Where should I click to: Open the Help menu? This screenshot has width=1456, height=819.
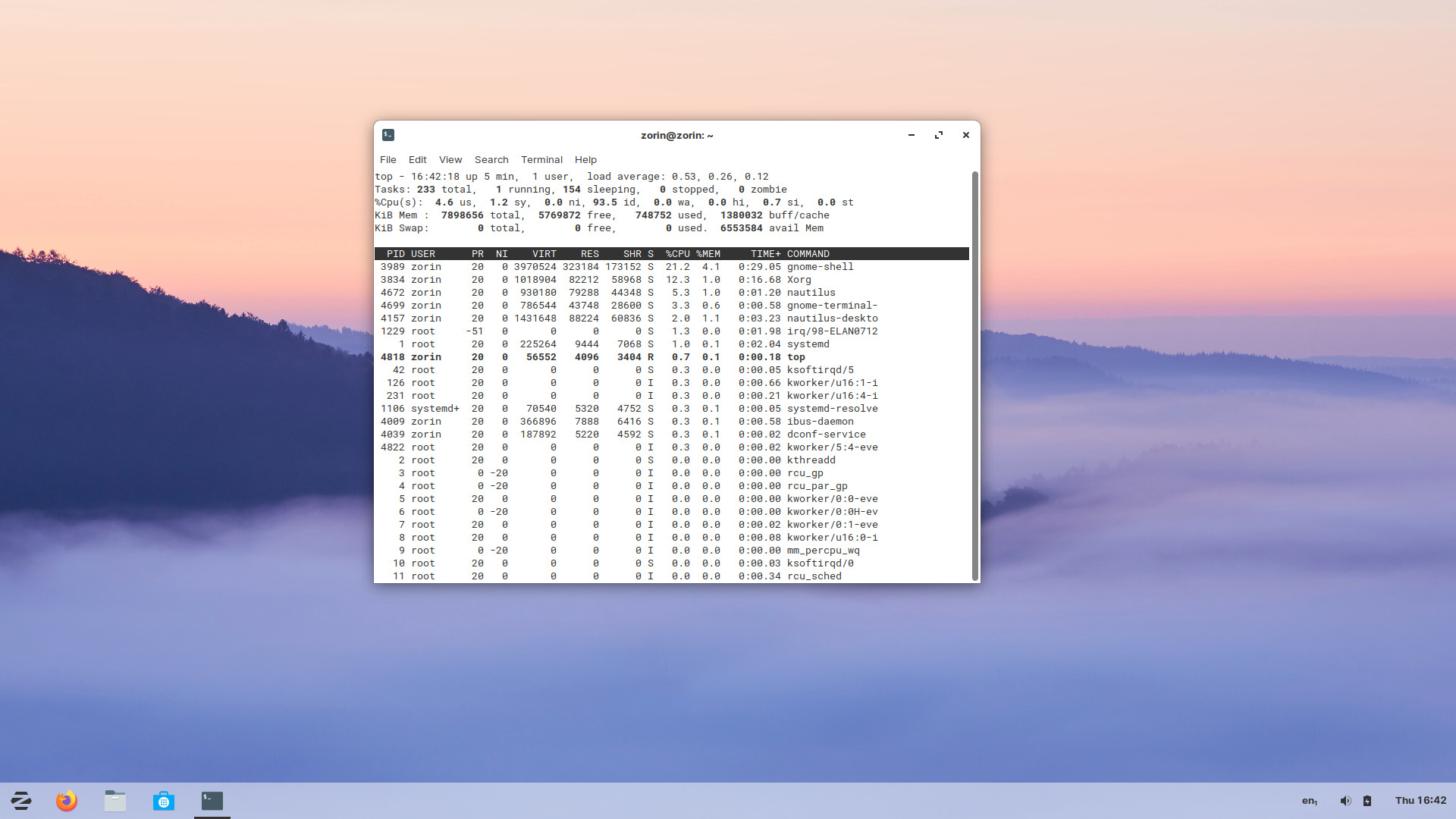tap(585, 159)
